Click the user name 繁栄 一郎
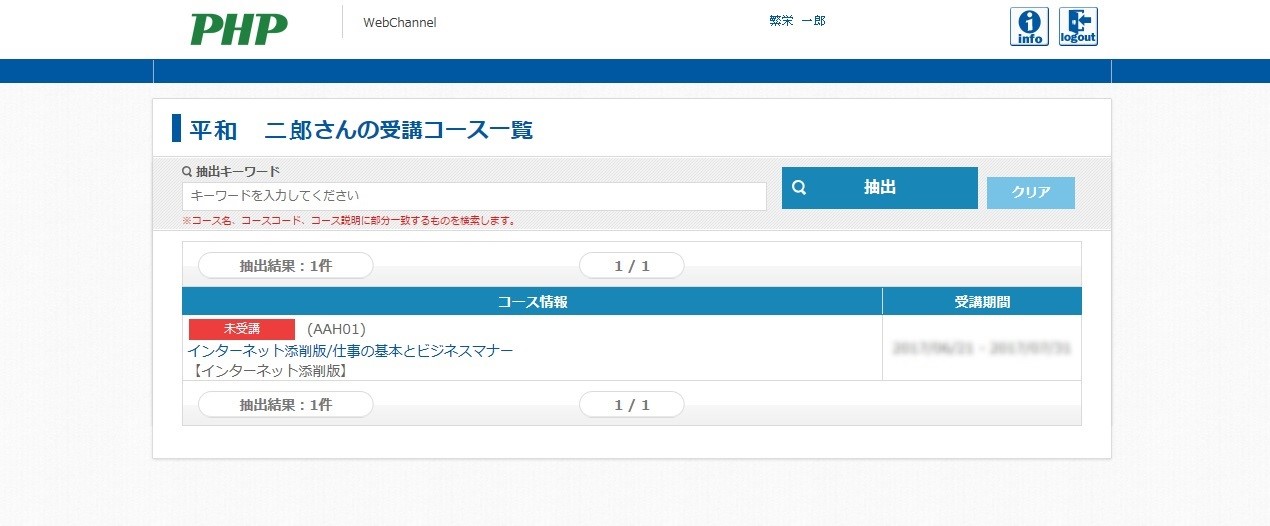Image resolution: width=1270 pixels, height=526 pixels. [797, 21]
